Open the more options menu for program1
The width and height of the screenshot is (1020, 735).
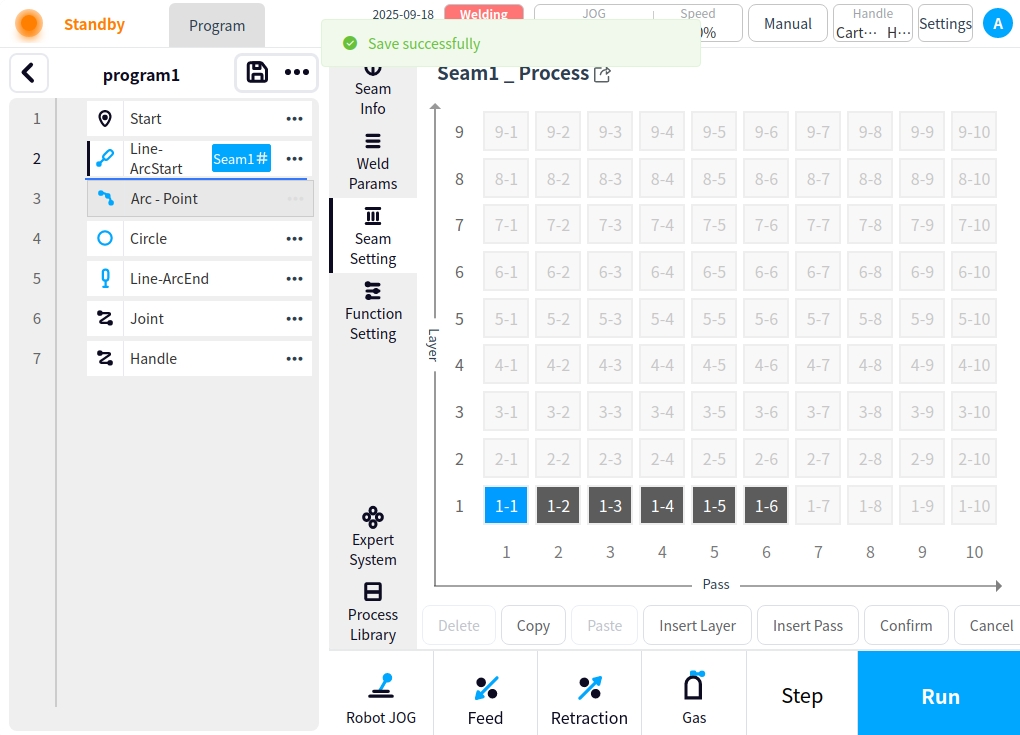point(296,72)
